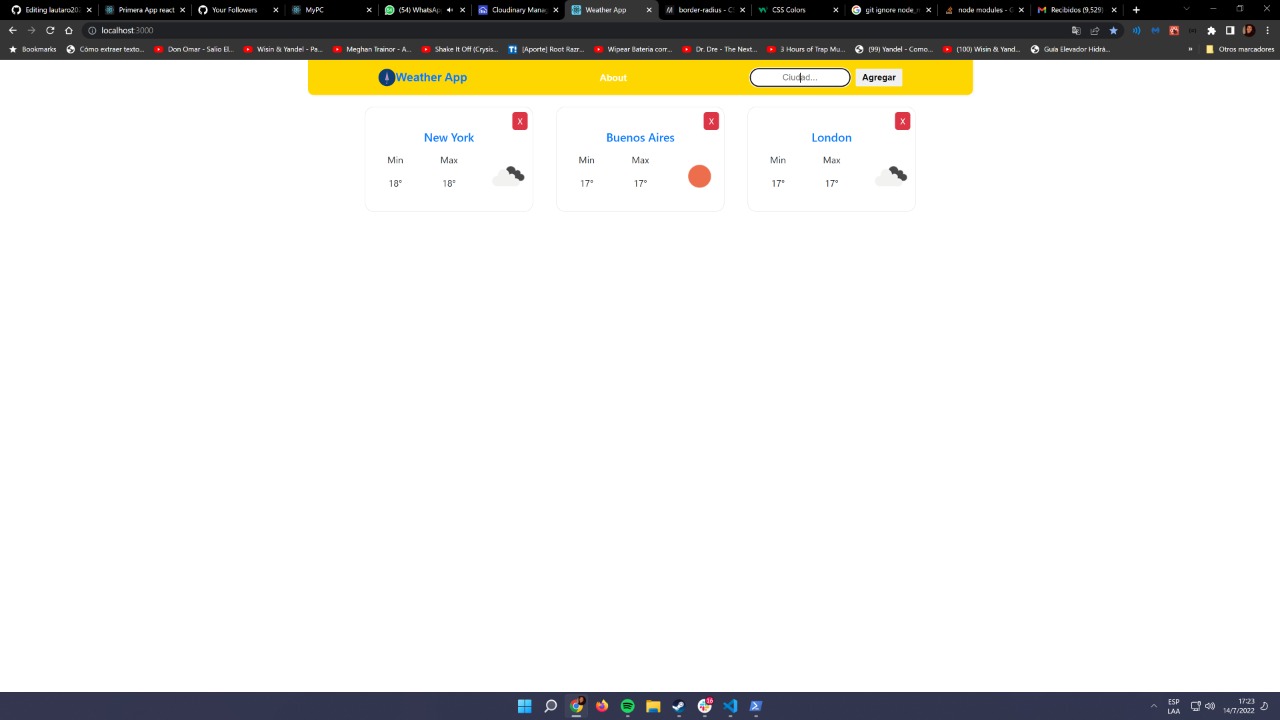Click the Ciudad search input field

click(799, 77)
